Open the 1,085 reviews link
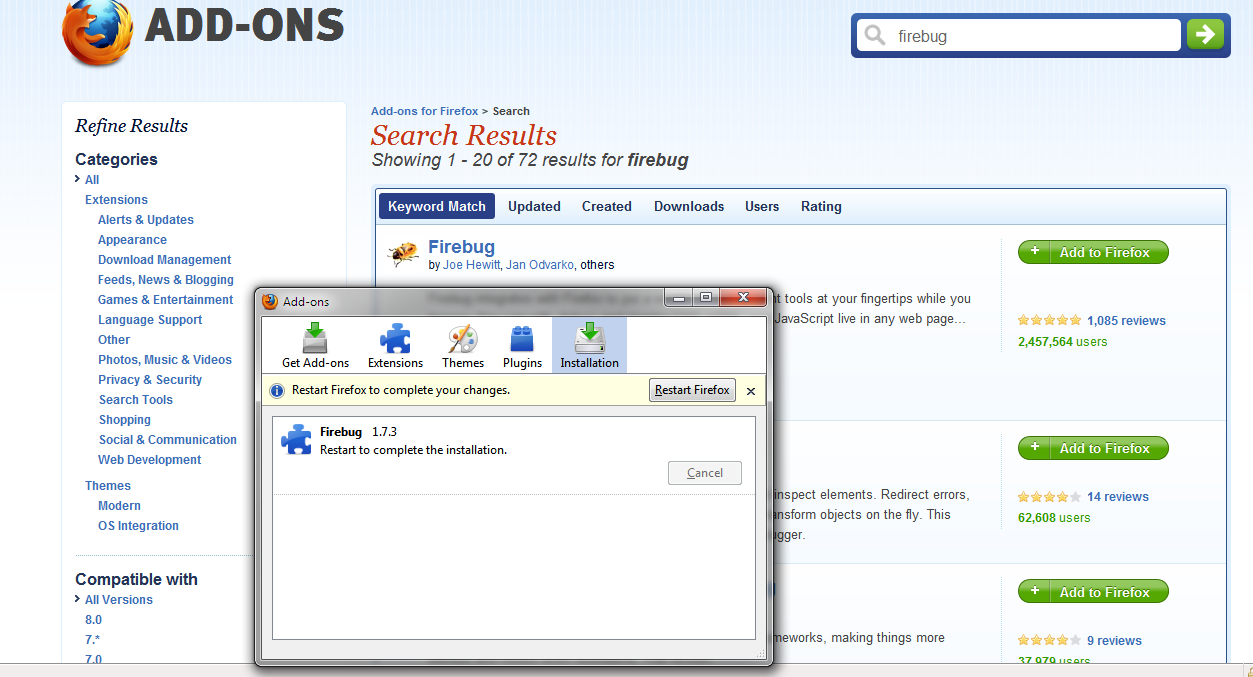Screen dimensions: 1253x677 pos(1126,321)
